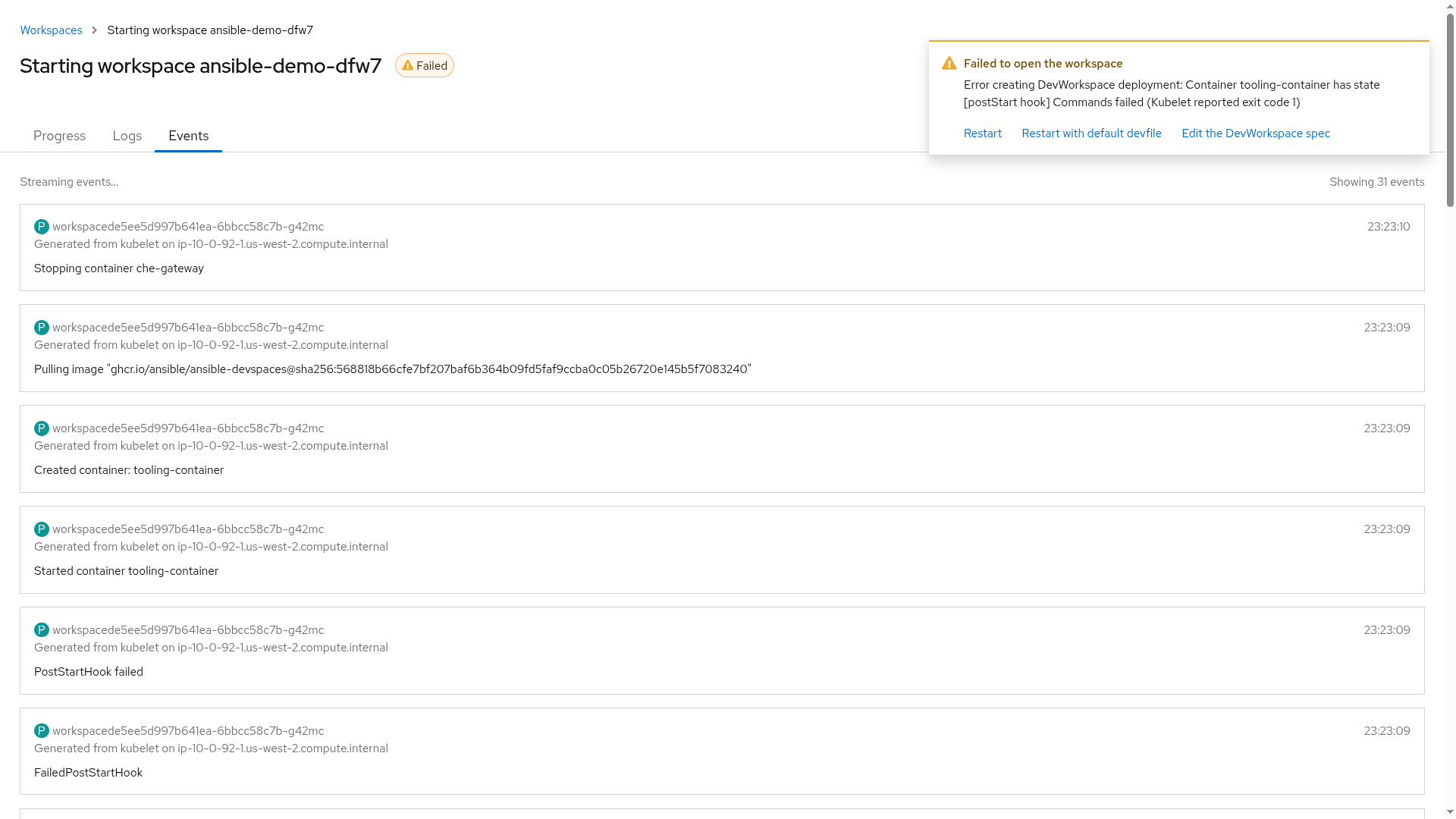Screen dimensions: 1456x819
Task: Click the breadcrumb chevron separator
Action: (95, 30)
